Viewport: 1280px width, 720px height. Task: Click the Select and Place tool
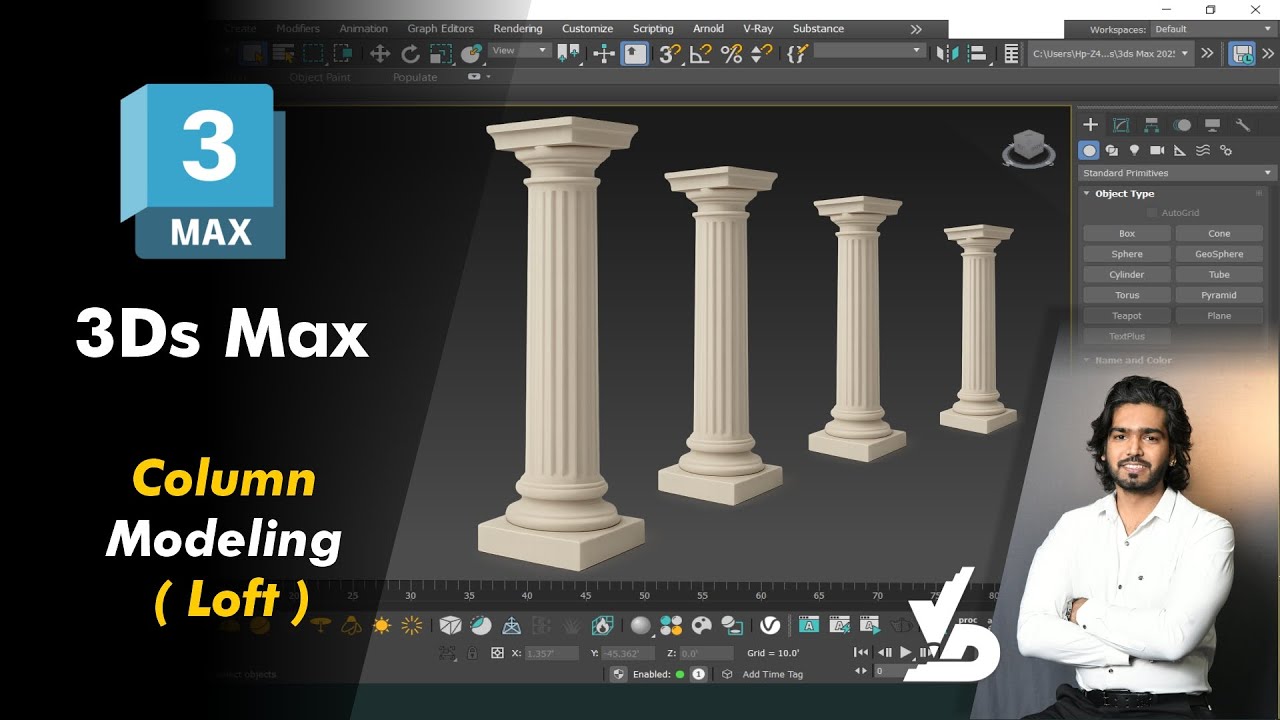point(471,54)
